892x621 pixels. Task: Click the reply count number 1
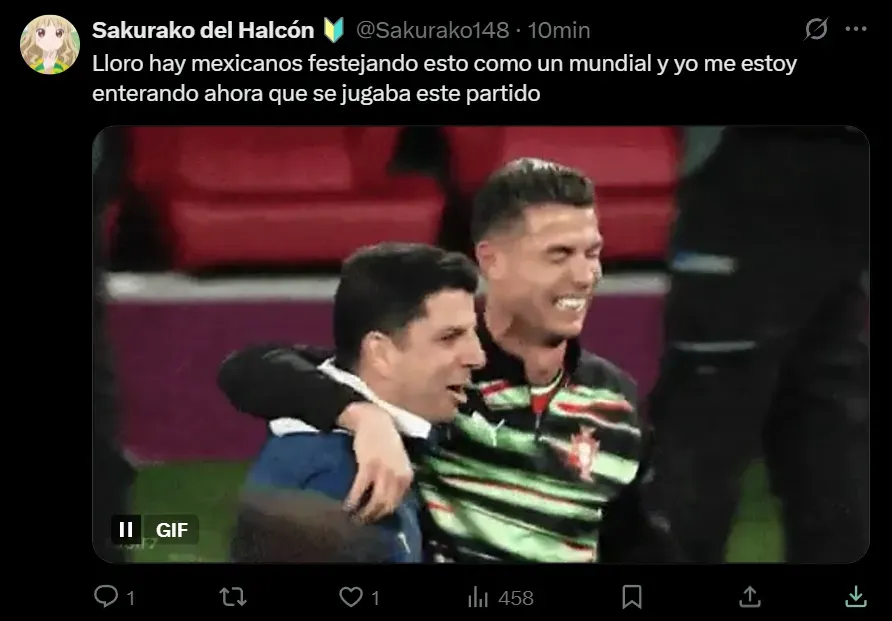pyautogui.click(x=130, y=598)
